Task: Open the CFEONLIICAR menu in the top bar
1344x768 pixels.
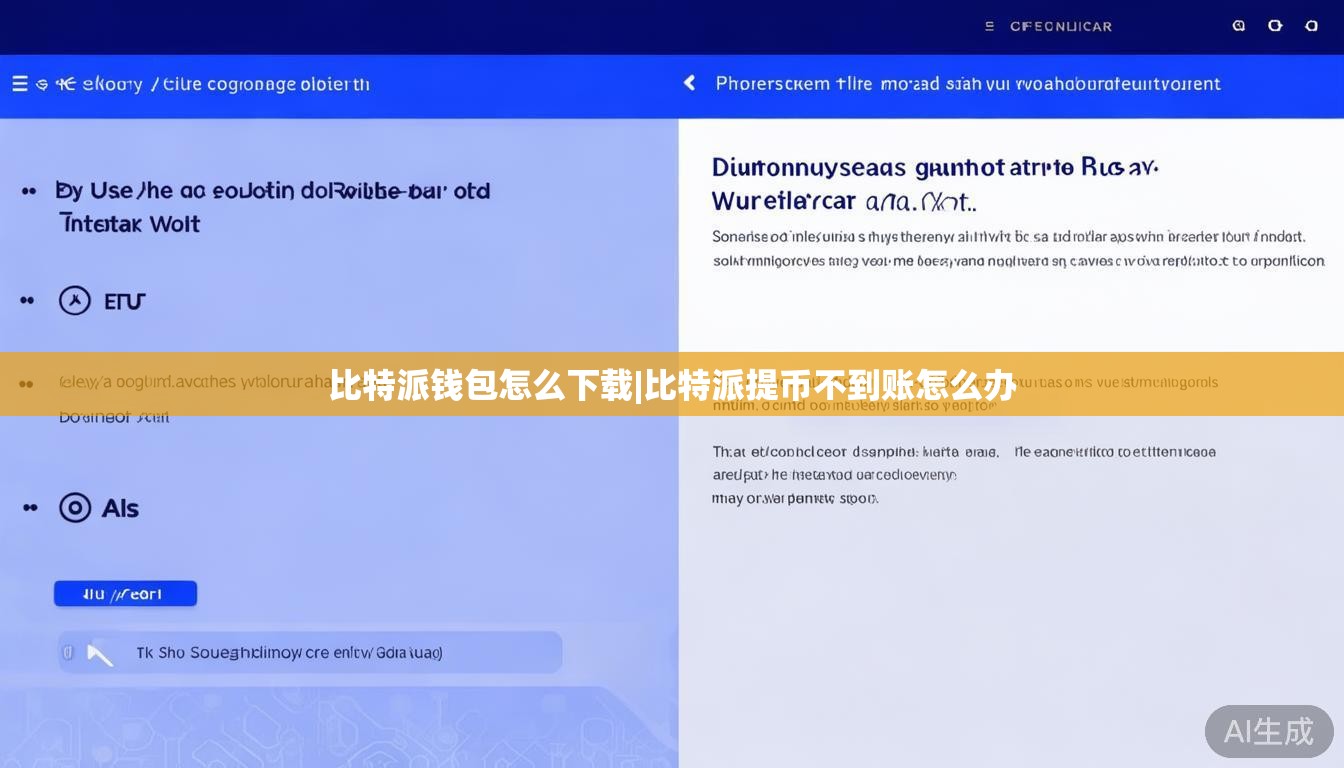Action: point(1048,26)
